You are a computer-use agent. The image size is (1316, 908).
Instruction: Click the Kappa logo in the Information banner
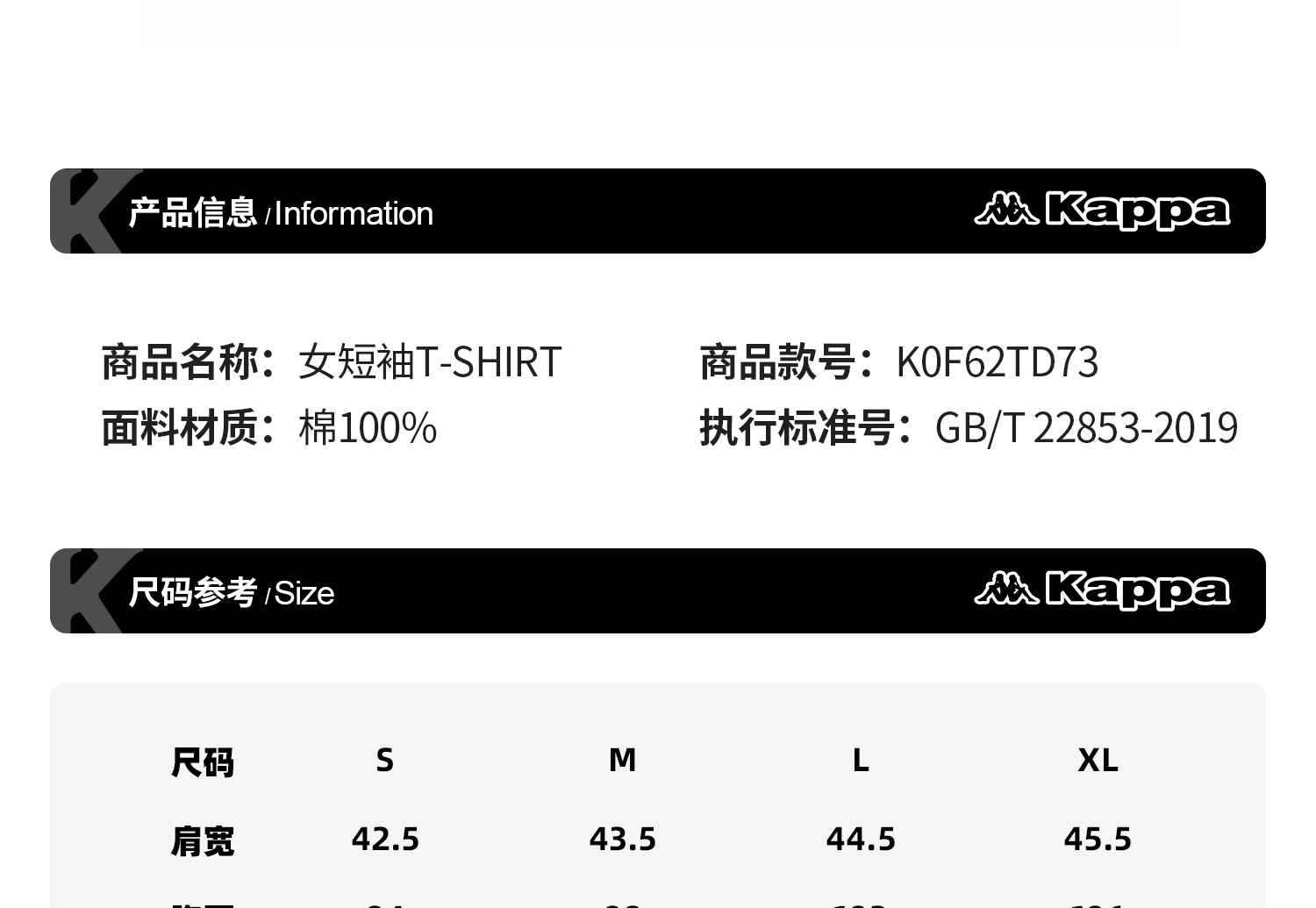1102,211
